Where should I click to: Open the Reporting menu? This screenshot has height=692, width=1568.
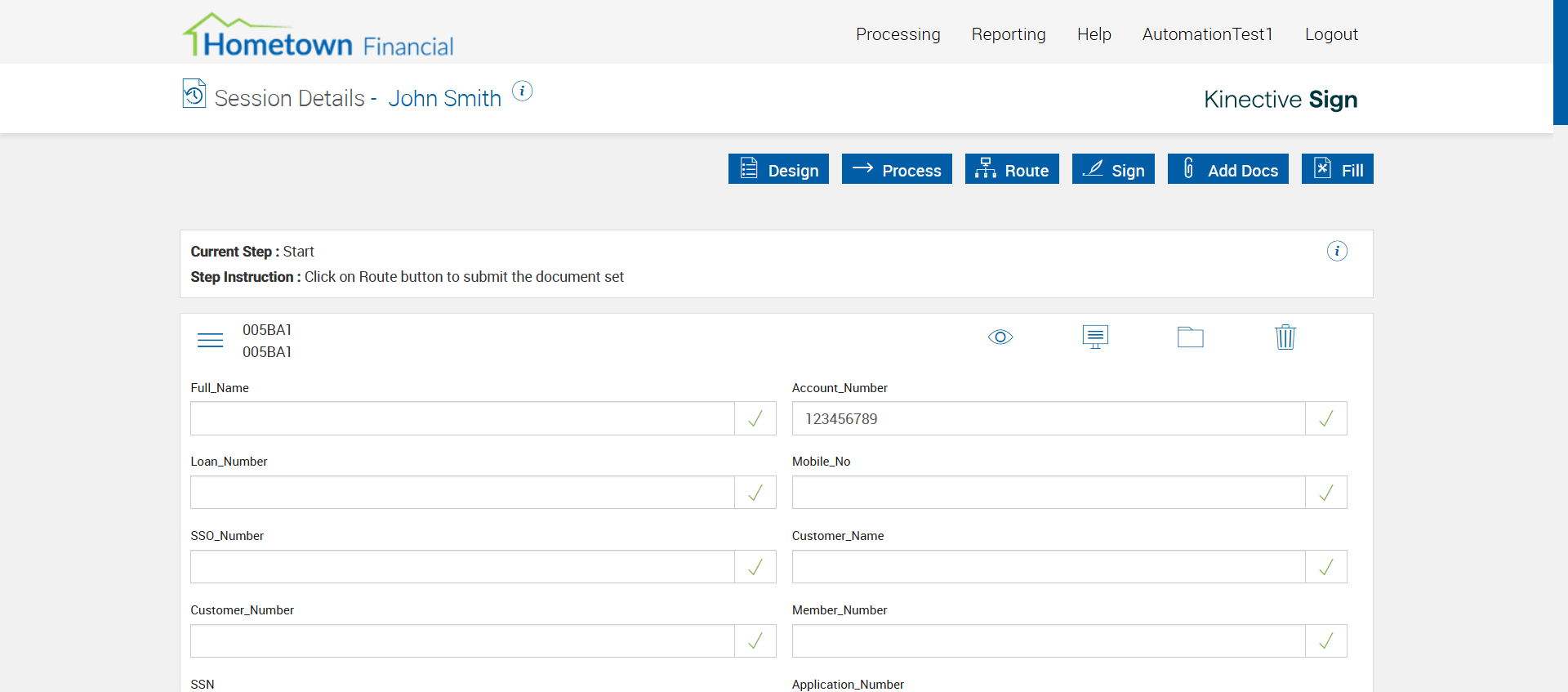point(1009,34)
